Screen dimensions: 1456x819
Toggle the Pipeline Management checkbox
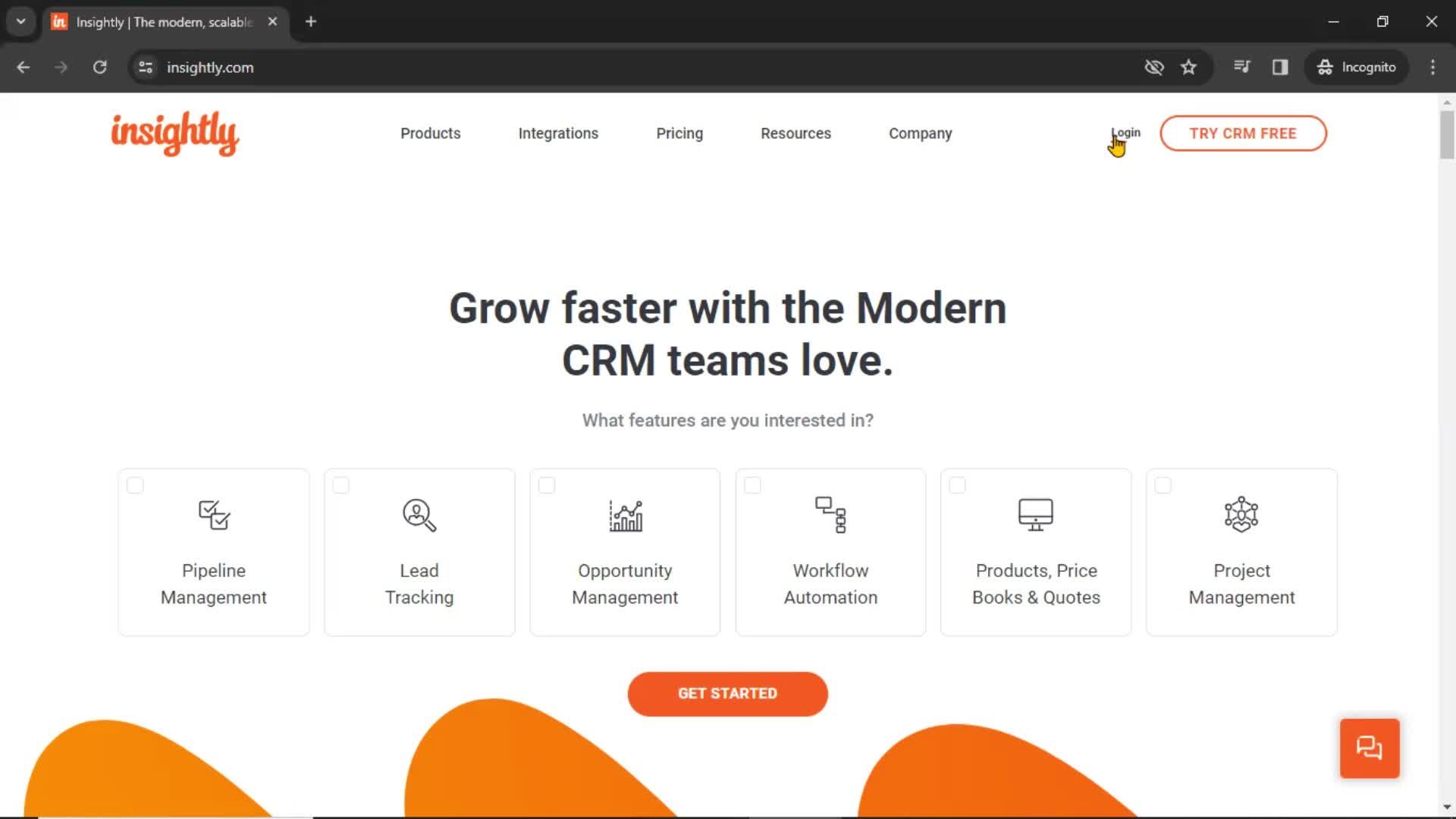coord(134,485)
